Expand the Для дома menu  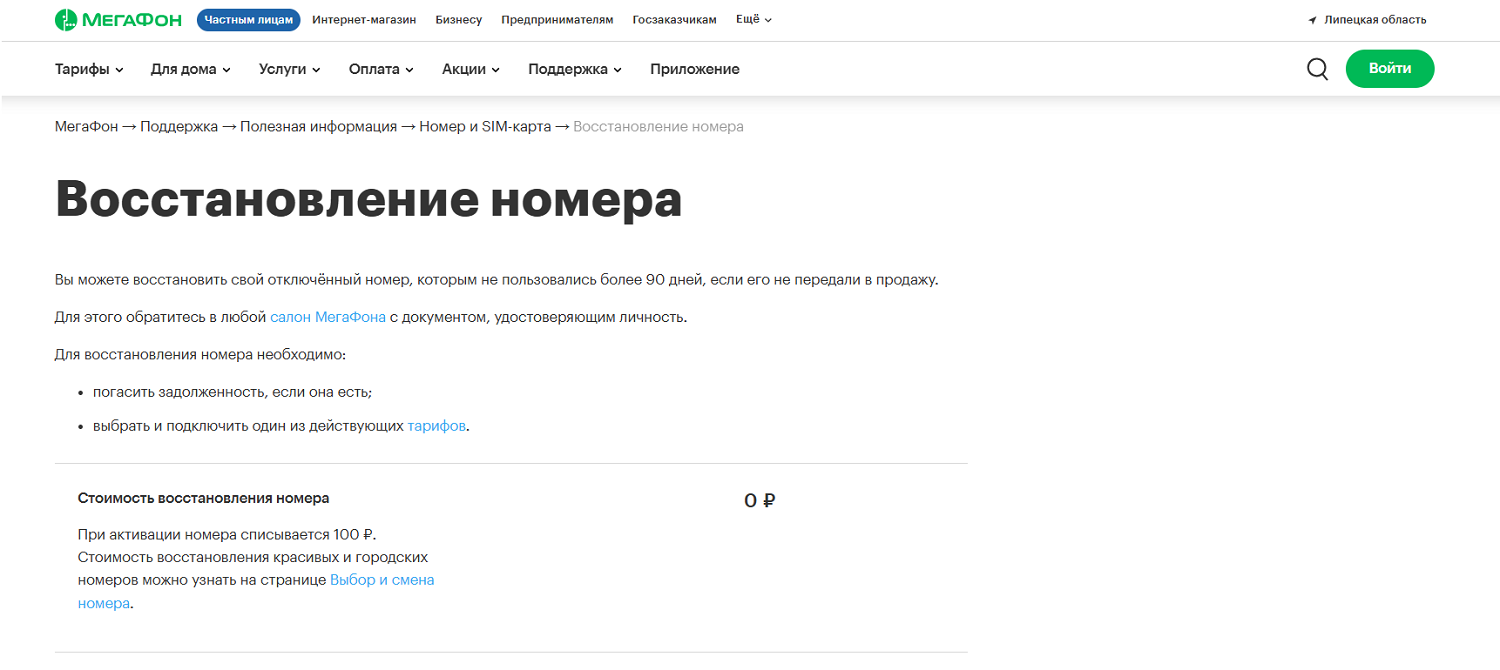click(191, 69)
